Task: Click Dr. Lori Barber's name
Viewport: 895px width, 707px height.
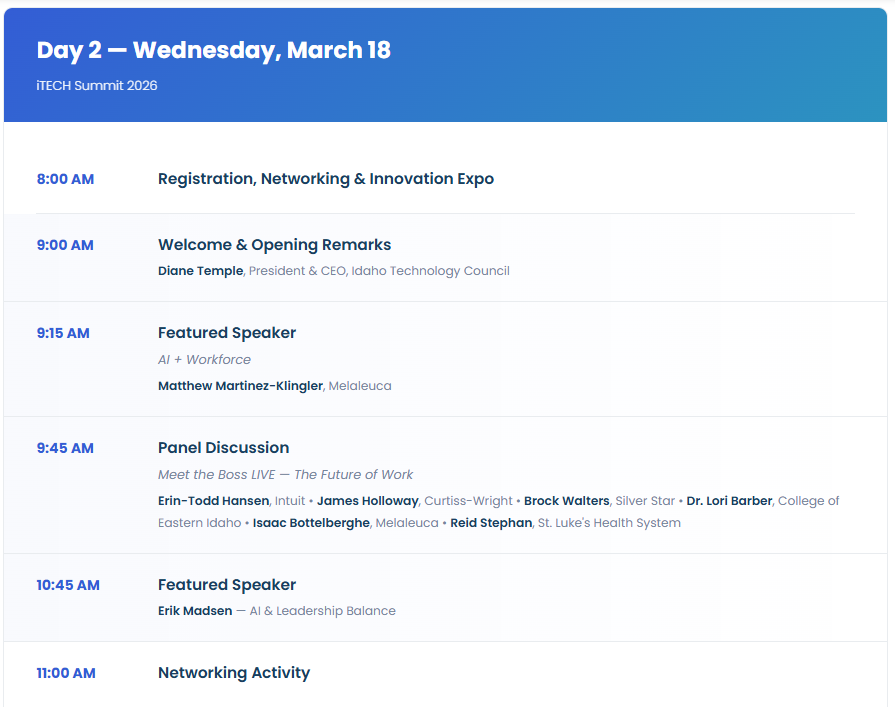Action: pos(728,501)
